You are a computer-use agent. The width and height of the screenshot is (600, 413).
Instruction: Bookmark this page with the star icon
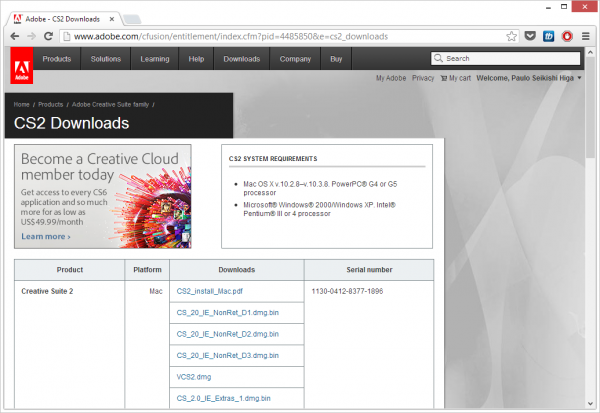click(511, 36)
